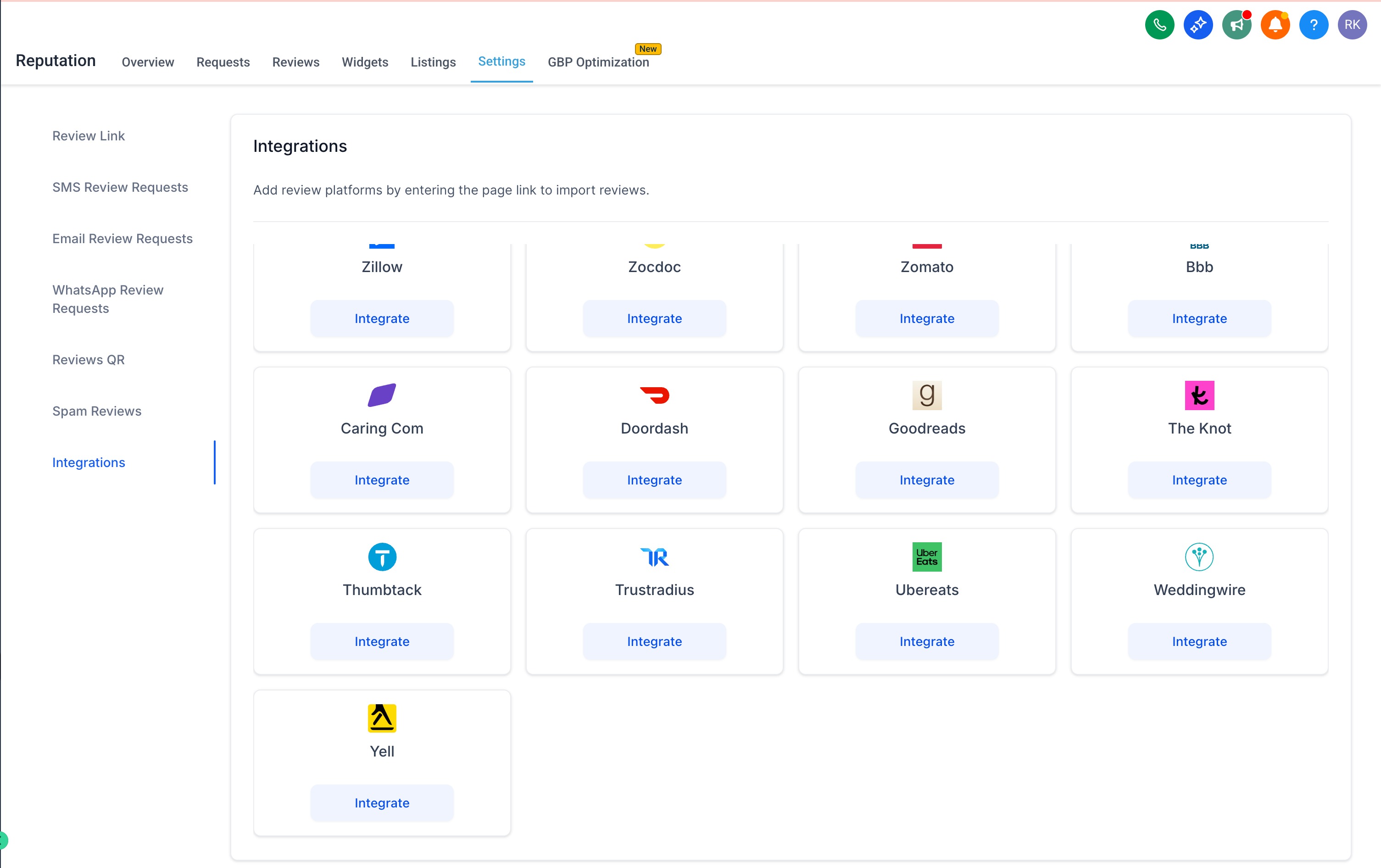Click the Weddingwire card name
The width and height of the screenshot is (1381, 868).
(1199, 590)
